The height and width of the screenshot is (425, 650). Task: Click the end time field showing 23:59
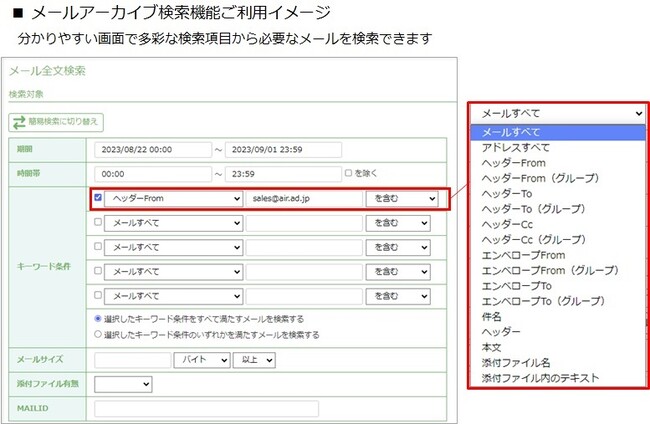[283, 173]
